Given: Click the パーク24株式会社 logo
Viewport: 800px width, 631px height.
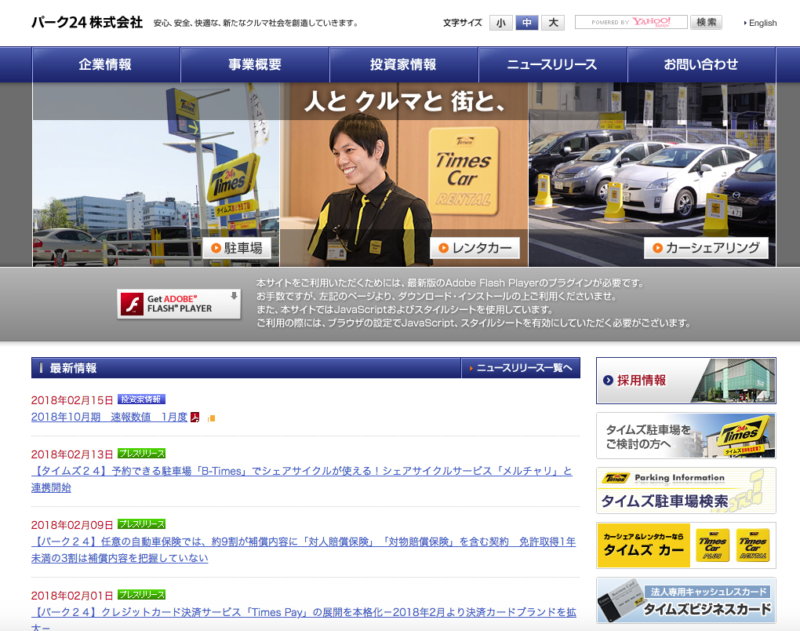Looking at the screenshot, I should (87, 22).
